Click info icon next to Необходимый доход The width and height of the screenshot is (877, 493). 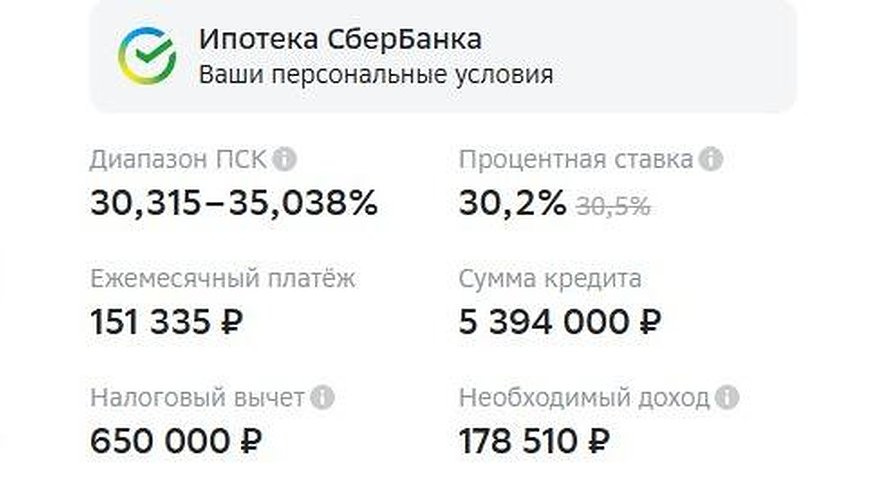727,398
